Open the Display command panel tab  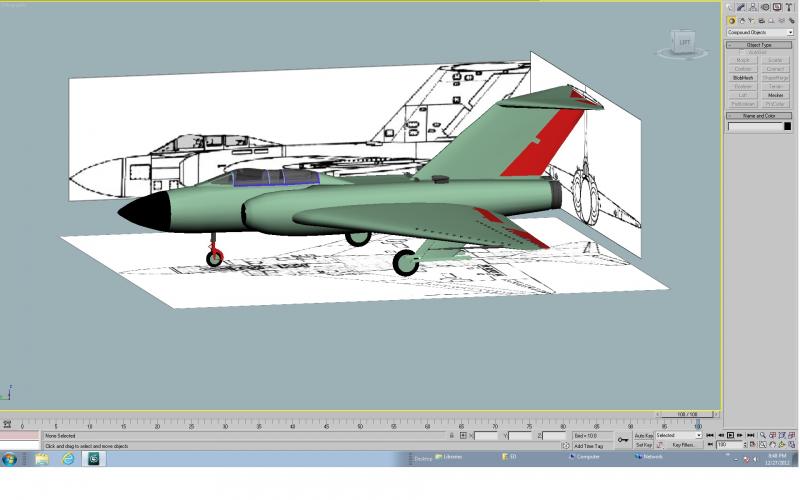[777, 7]
